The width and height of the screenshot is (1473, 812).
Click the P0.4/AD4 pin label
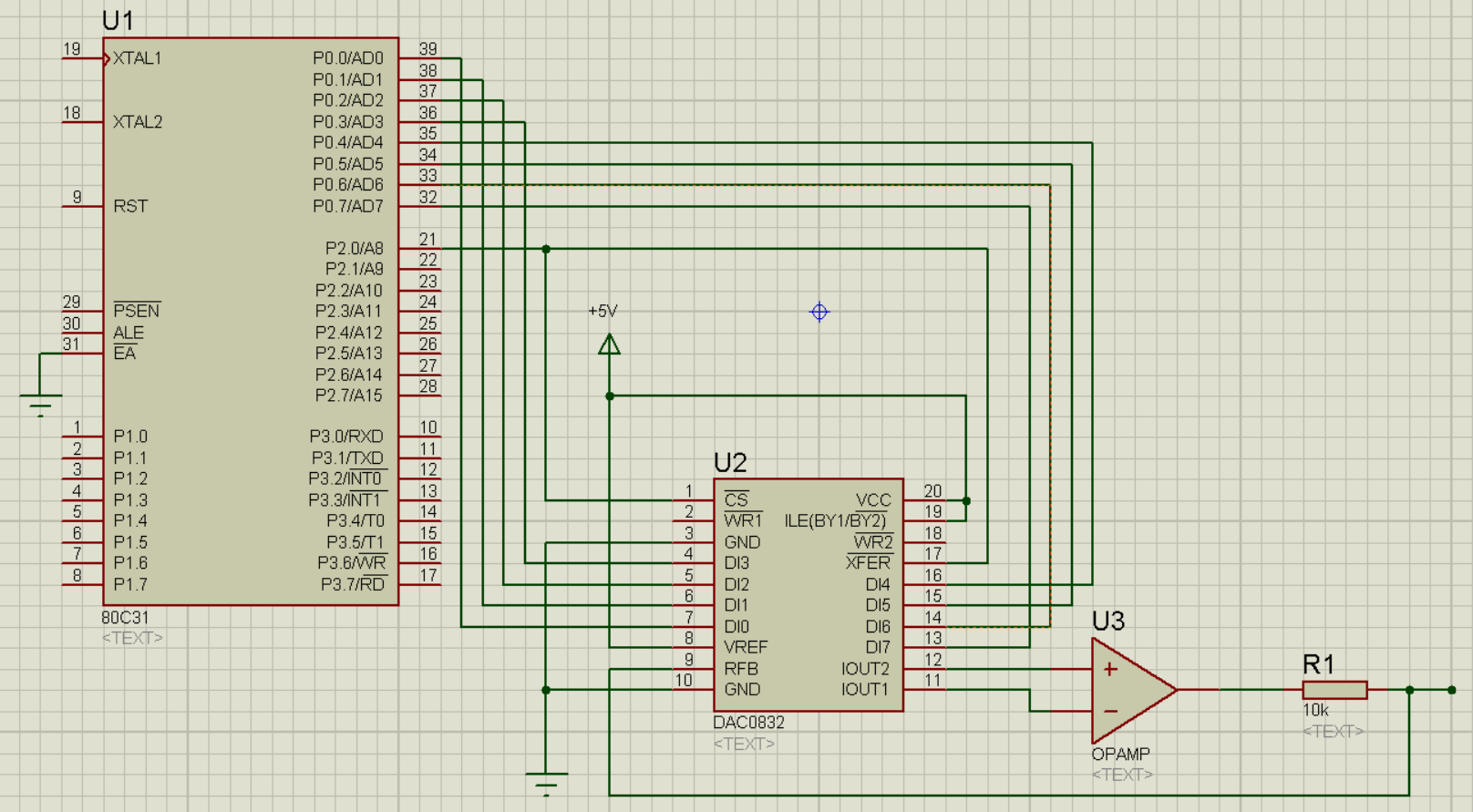point(348,143)
